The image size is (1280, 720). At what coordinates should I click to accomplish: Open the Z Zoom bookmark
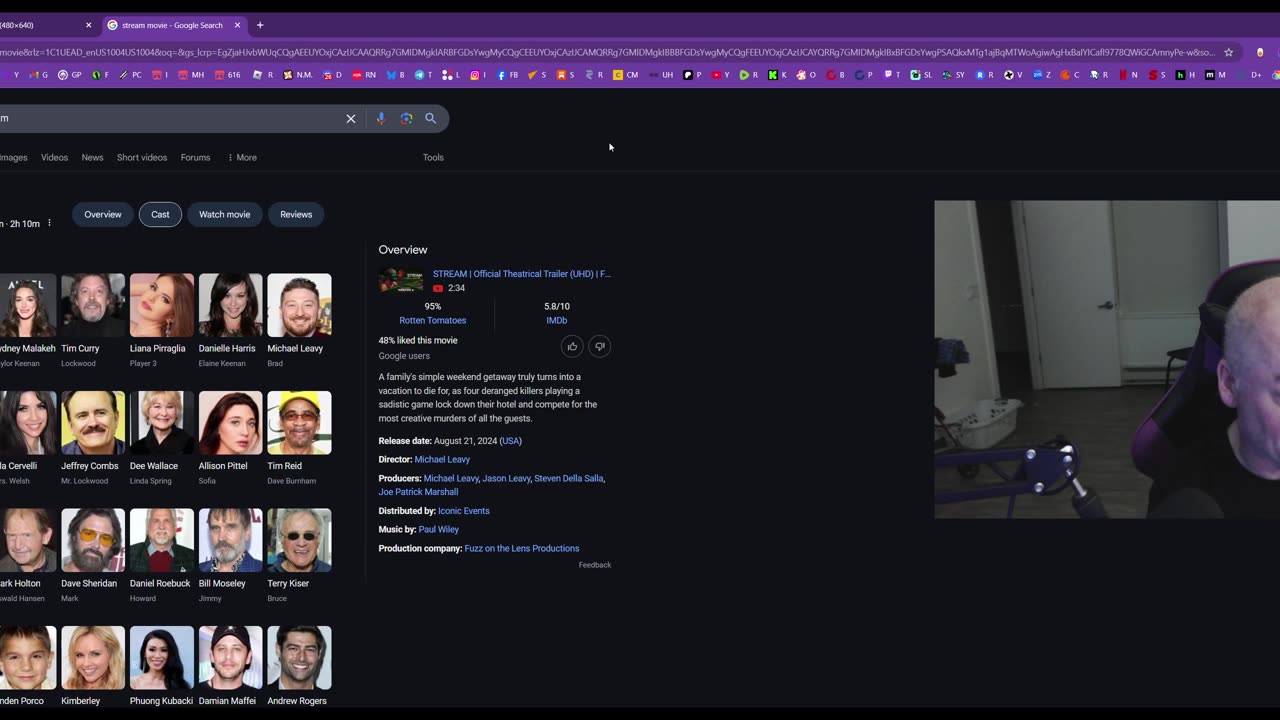[1042, 75]
